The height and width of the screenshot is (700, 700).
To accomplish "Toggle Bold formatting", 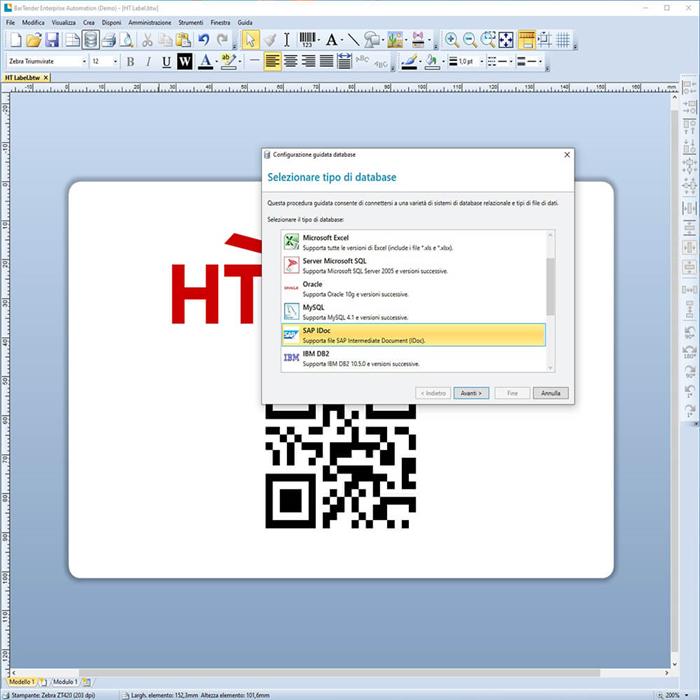I will point(130,61).
